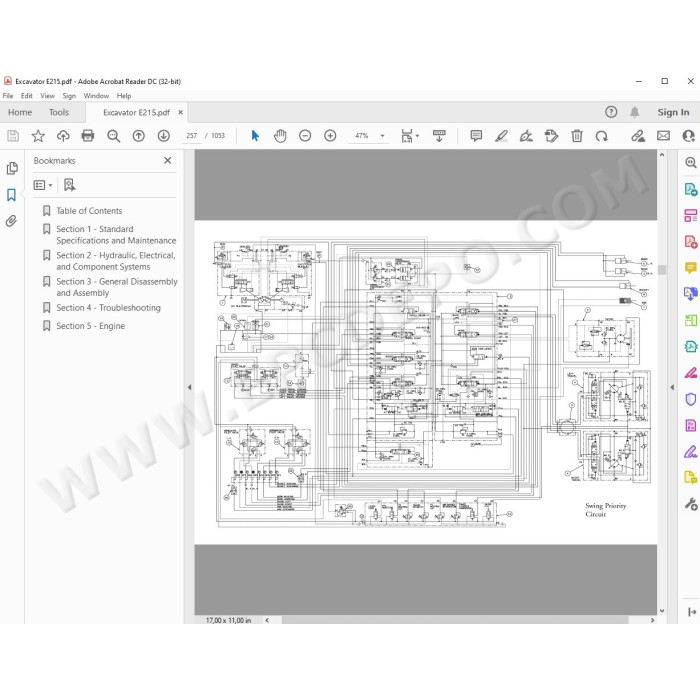Open Section 1 Standard Specifications bookmark
The height and width of the screenshot is (700, 700).
116,234
